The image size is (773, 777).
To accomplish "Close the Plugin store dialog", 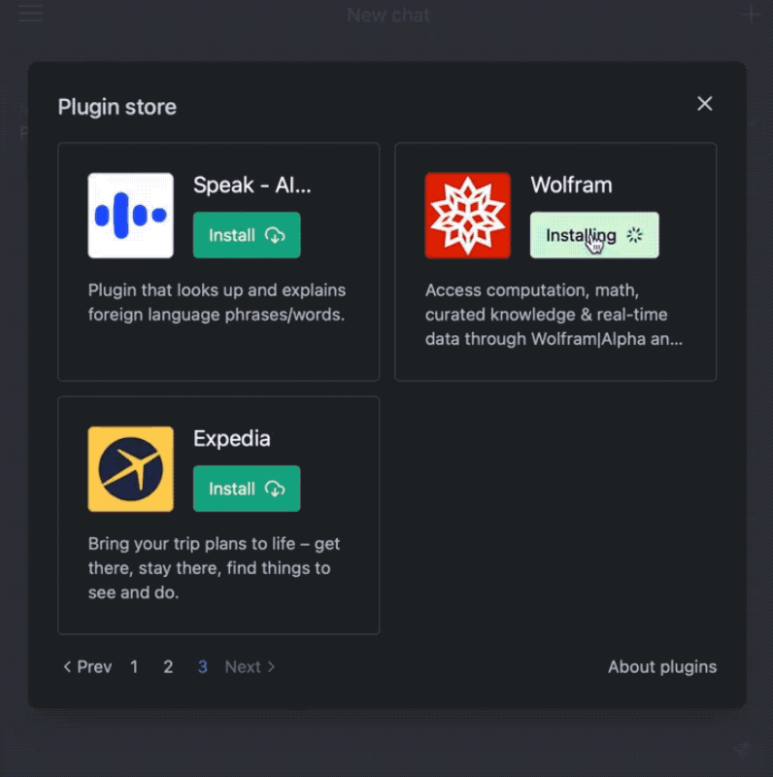I will (705, 104).
